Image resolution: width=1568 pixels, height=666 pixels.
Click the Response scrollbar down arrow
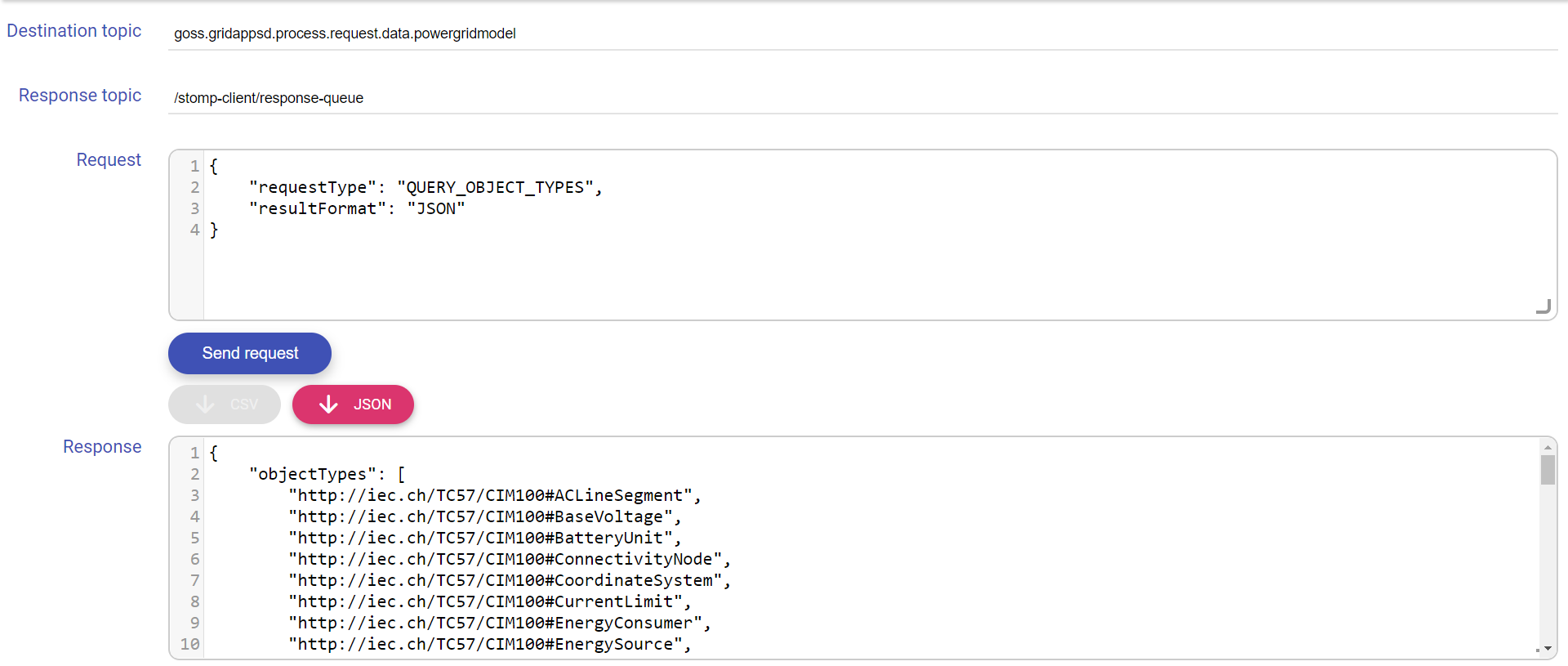1548,649
